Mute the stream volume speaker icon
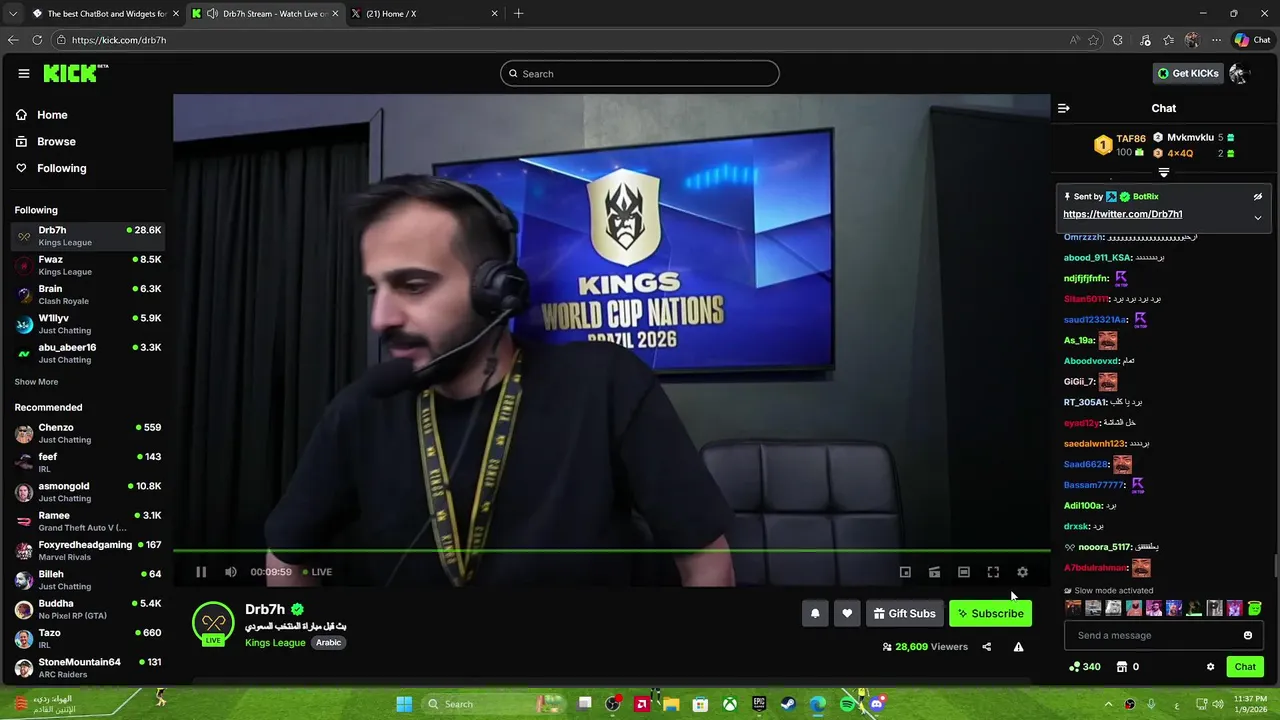Viewport: 1280px width, 720px height. click(x=231, y=572)
